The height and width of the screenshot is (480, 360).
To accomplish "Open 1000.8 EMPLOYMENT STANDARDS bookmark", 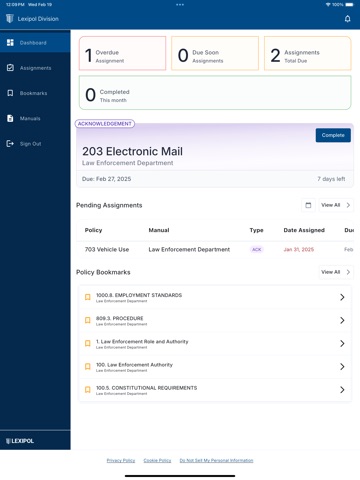I will click(215, 297).
